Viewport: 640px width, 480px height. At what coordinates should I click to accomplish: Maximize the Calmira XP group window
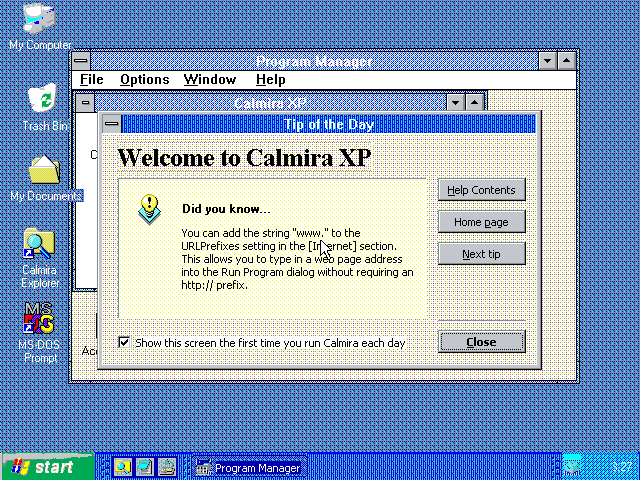(474, 102)
